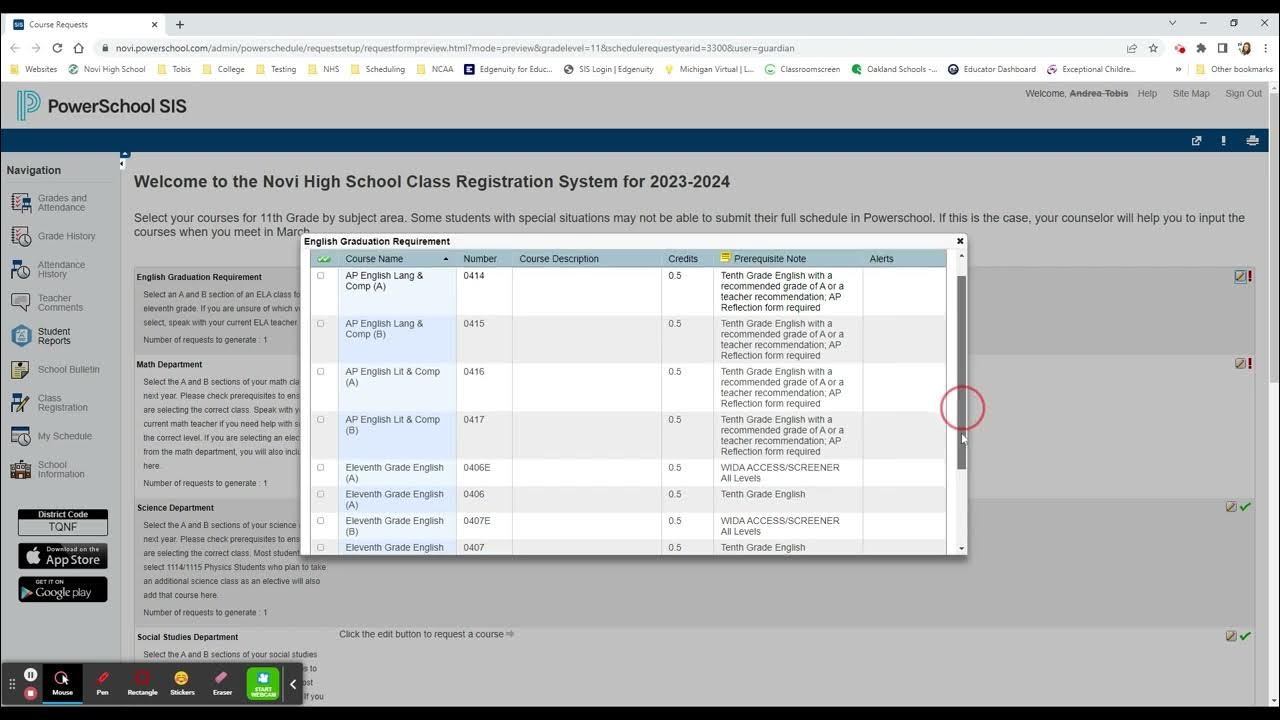Click the open-in-new-window icon in header
Viewport: 1280px width, 720px height.
click(1196, 141)
